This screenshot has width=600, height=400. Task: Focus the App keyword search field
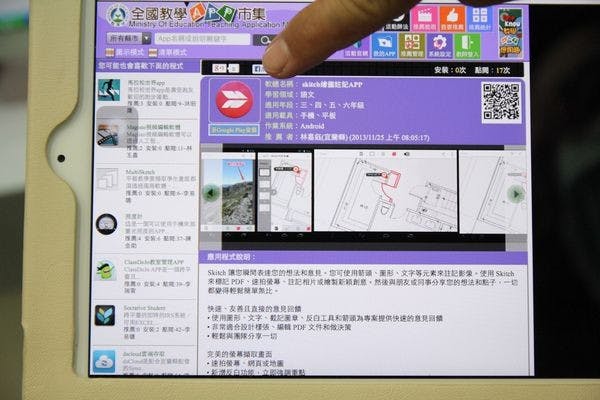tap(202, 39)
